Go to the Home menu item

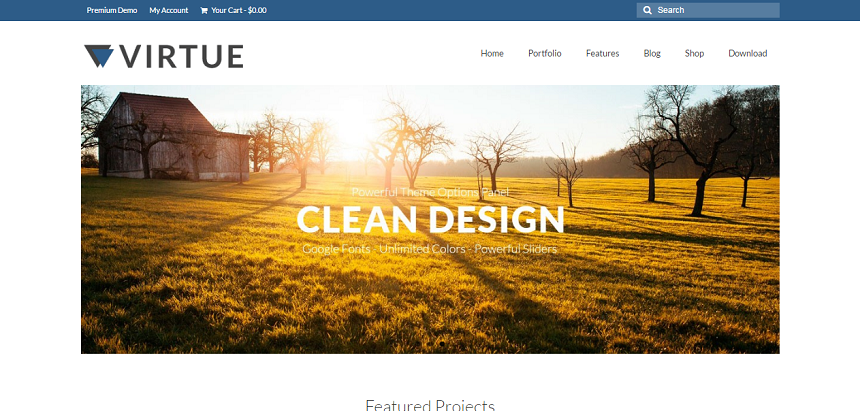tap(492, 53)
